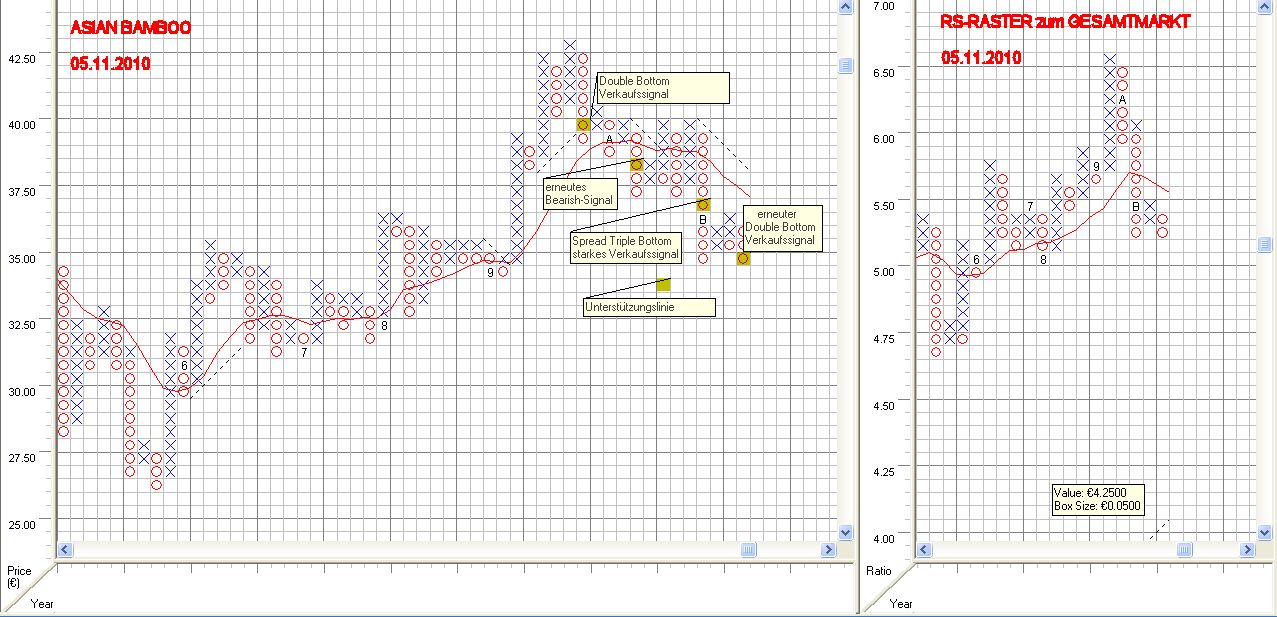Select the 'Unterstützungslinie' annotation label
Viewport: 1277px width, 617px height.
click(x=649, y=307)
